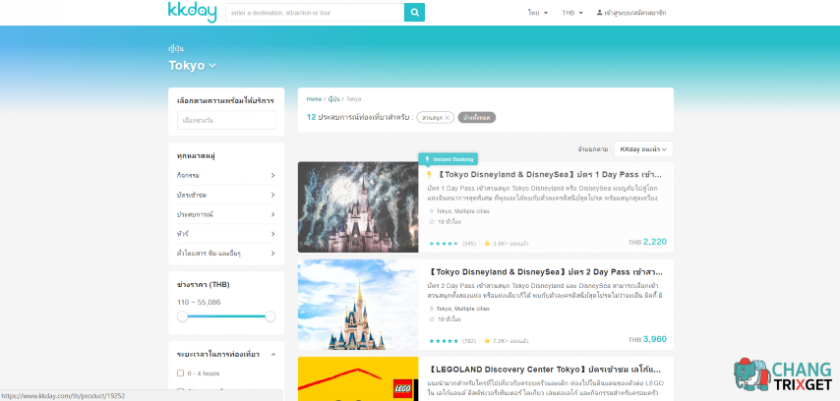Expand the transport tickets and SIM chevron
Image resolution: width=840 pixels, height=401 pixels.
[273, 253]
